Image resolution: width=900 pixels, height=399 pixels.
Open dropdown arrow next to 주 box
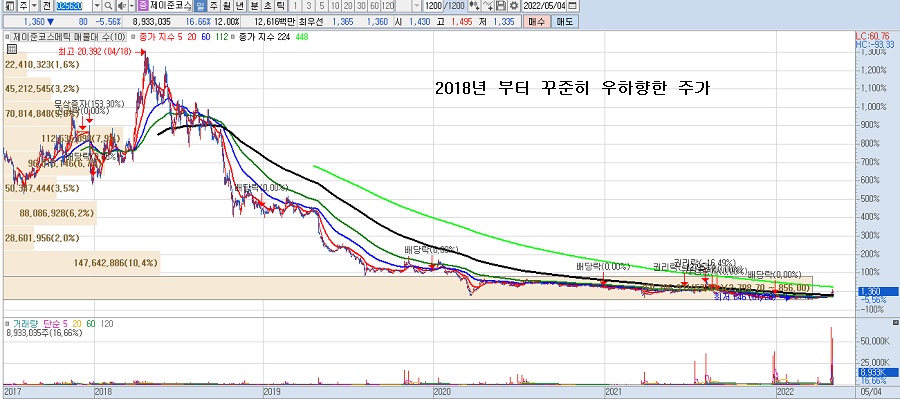click(x=34, y=6)
